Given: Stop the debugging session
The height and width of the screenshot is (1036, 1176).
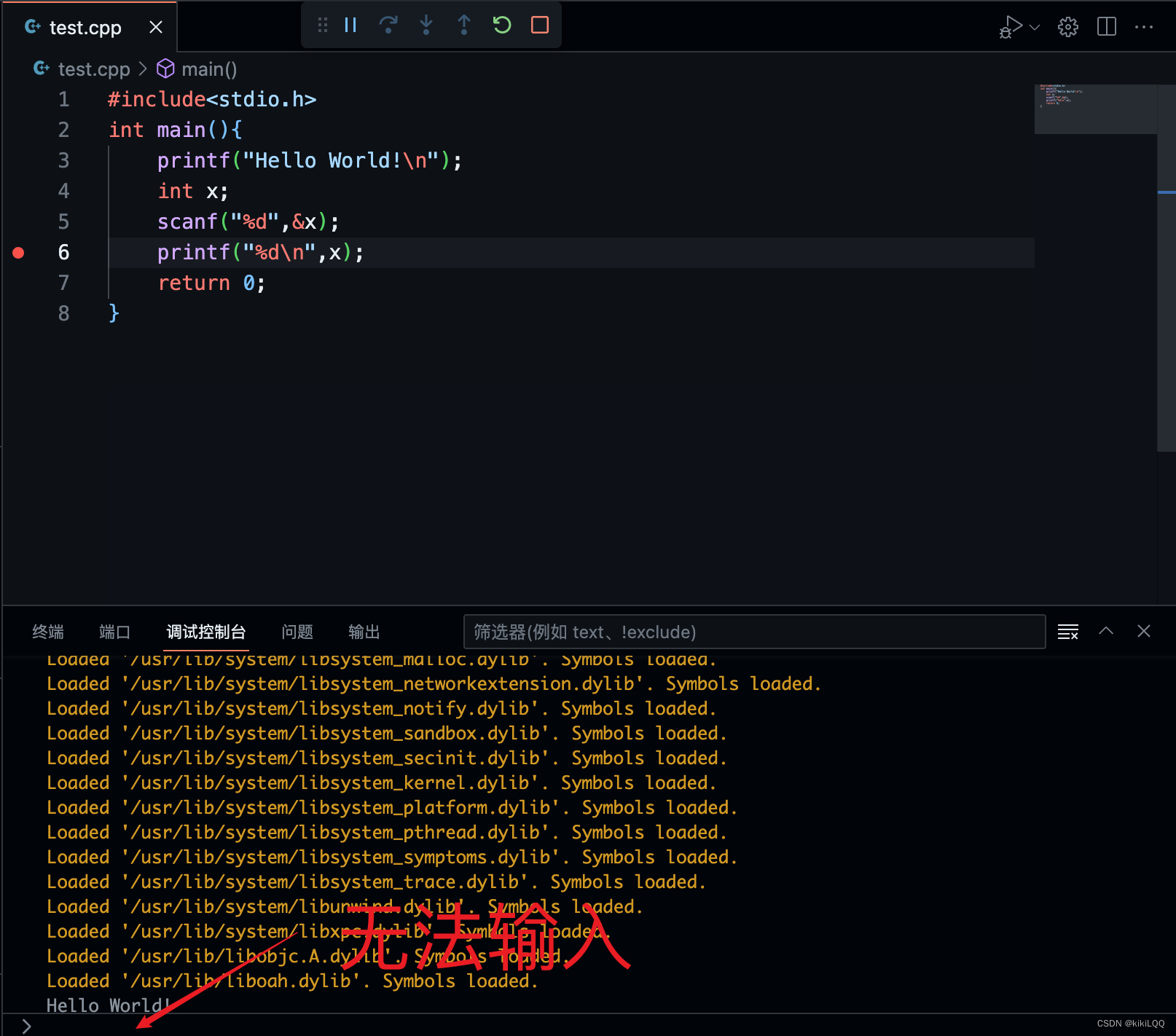Looking at the screenshot, I should [x=540, y=25].
